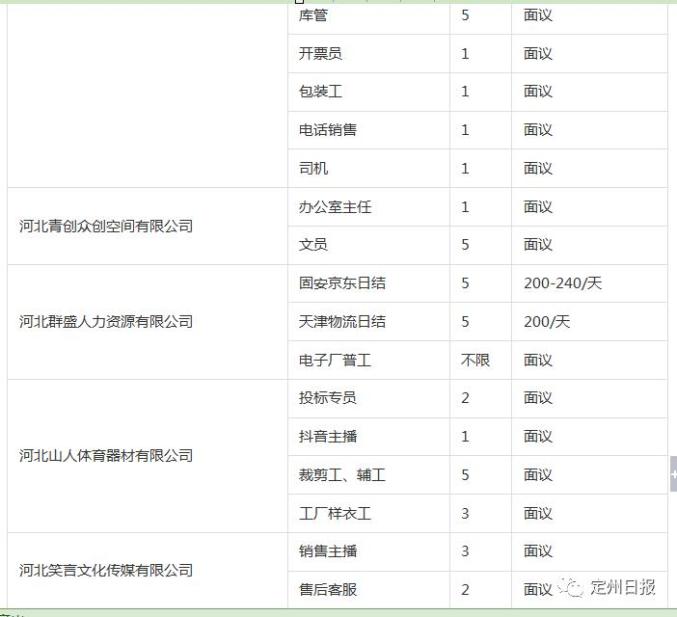Click company name 河北笑言文化传媒有限公司
The height and width of the screenshot is (617, 677).
[106, 570]
